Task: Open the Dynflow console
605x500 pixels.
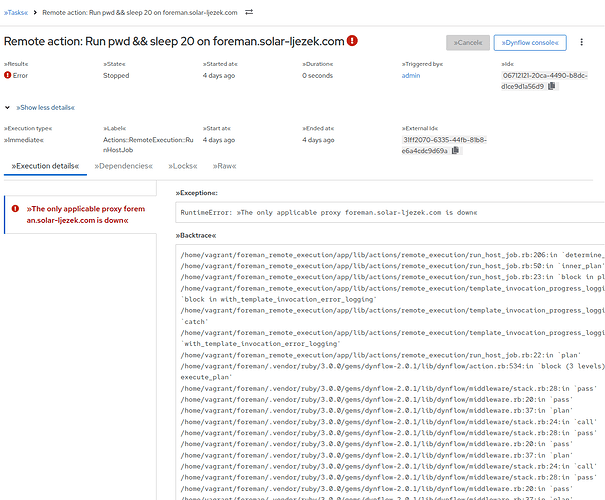Action: pos(530,42)
